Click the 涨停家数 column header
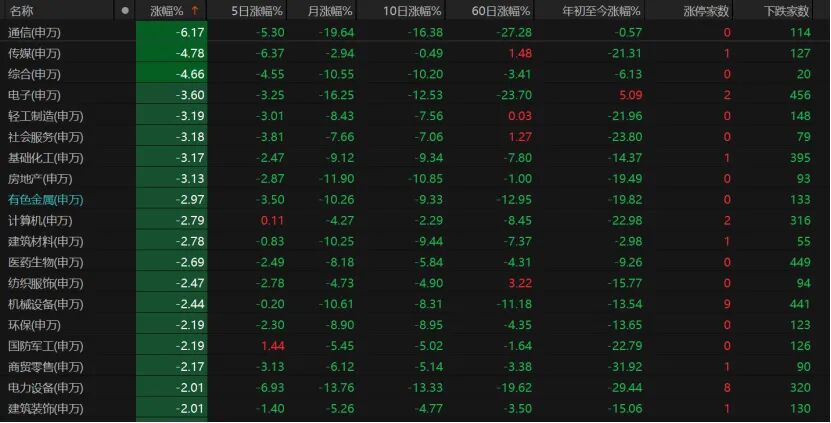The image size is (831, 423). click(706, 11)
